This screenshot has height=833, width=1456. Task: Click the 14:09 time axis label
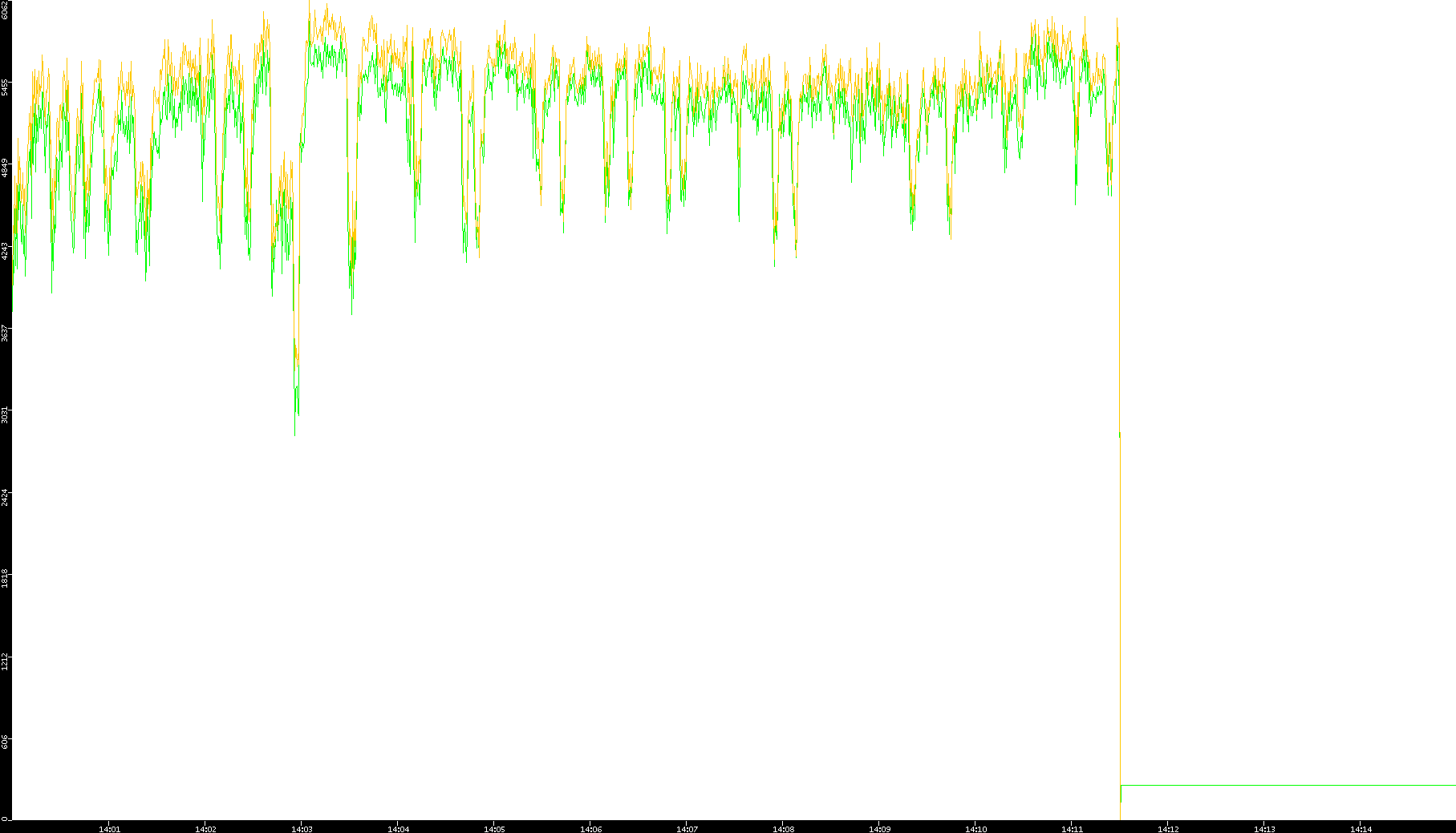pyautogui.click(x=879, y=829)
